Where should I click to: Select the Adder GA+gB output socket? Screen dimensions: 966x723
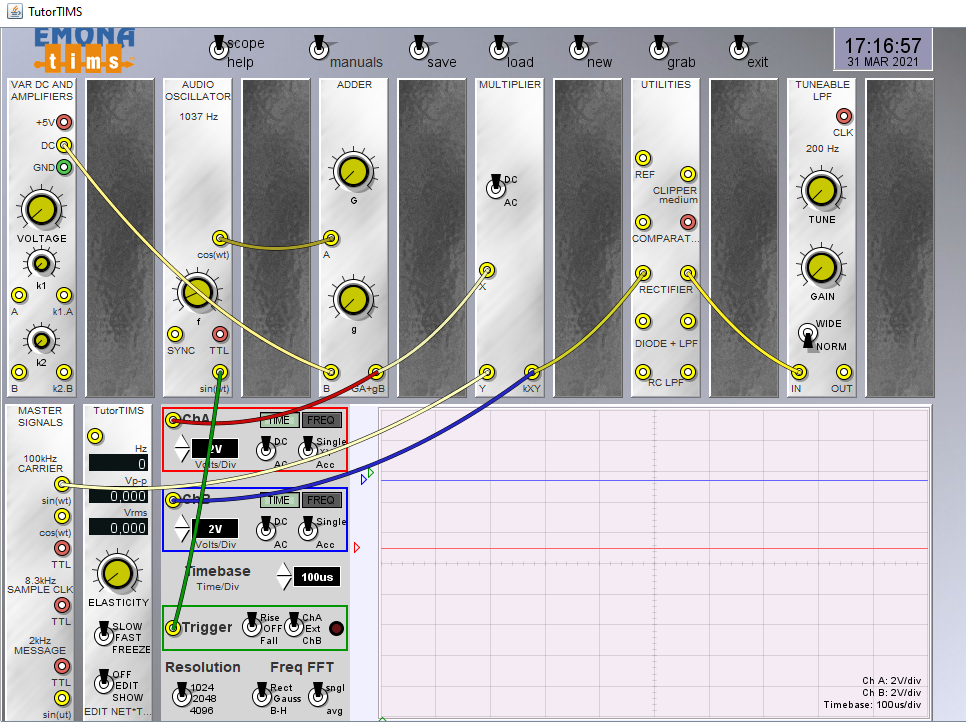click(x=376, y=372)
